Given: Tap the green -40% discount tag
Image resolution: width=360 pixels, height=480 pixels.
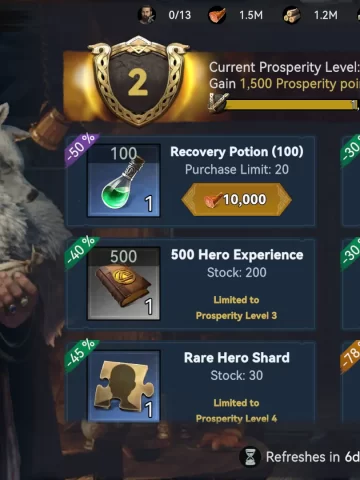Looking at the screenshot, I should 82,252.
